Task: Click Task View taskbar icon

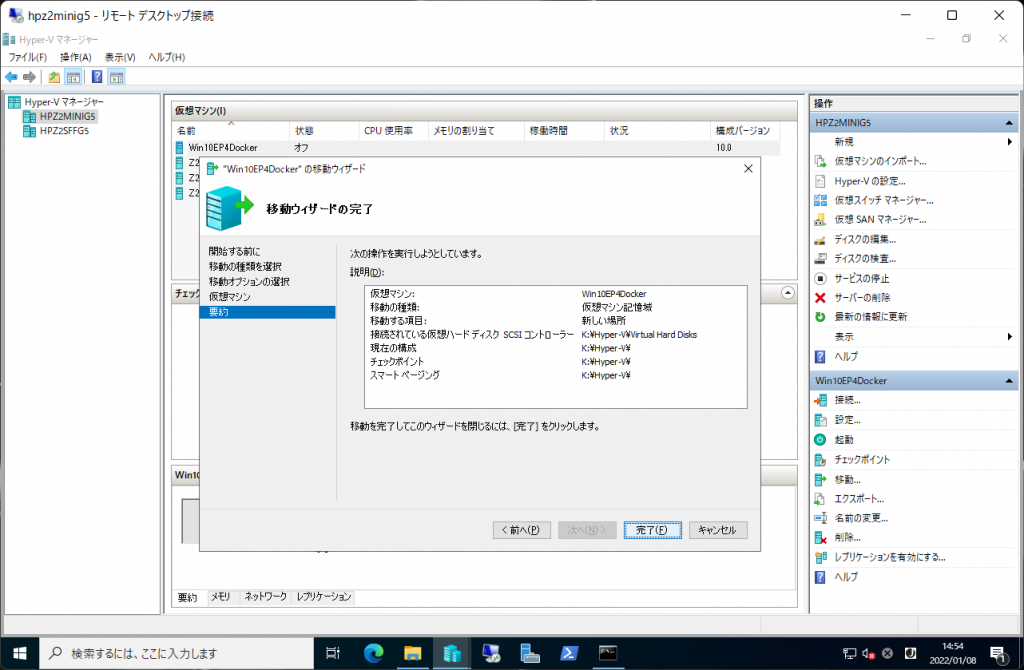Action: coord(333,653)
